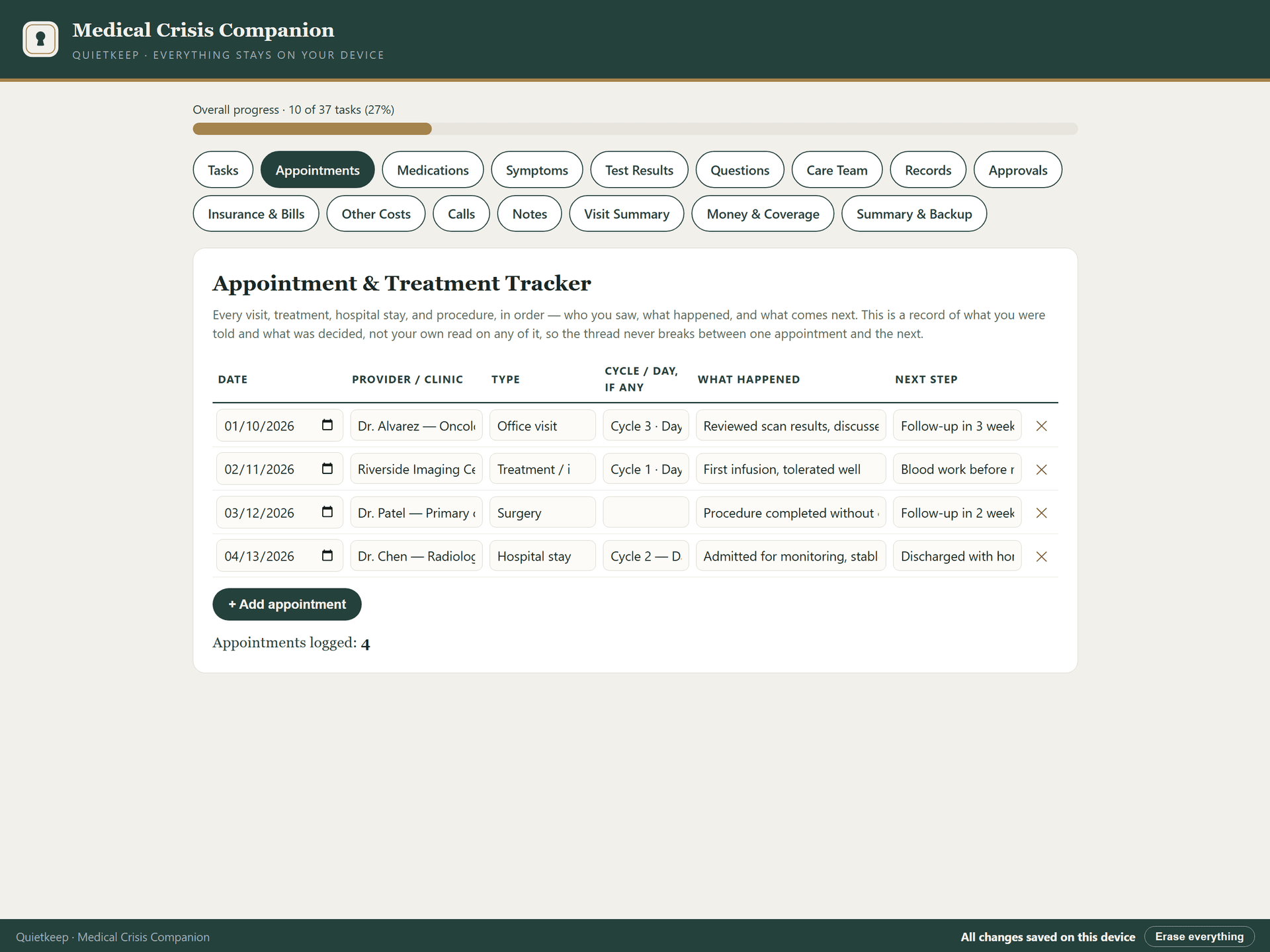This screenshot has width=1270, height=952.
Task: Click the Quietkeep keyhole logo icon
Action: coord(40,39)
